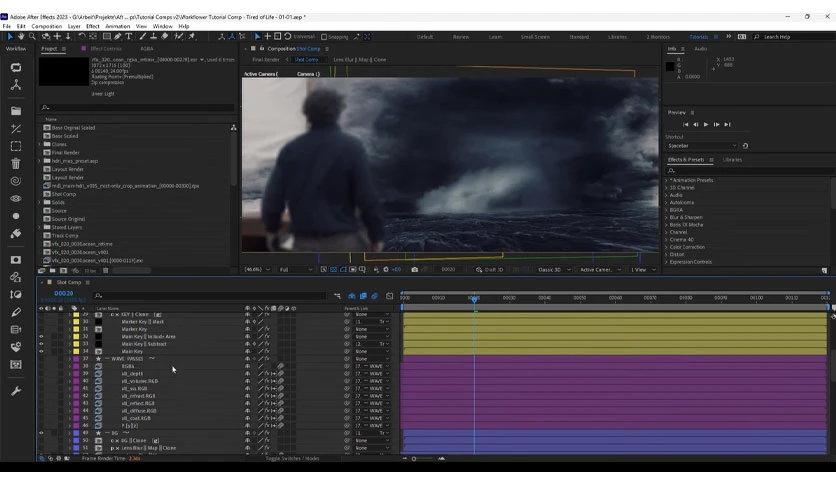Open the Animation menu

[117, 26]
